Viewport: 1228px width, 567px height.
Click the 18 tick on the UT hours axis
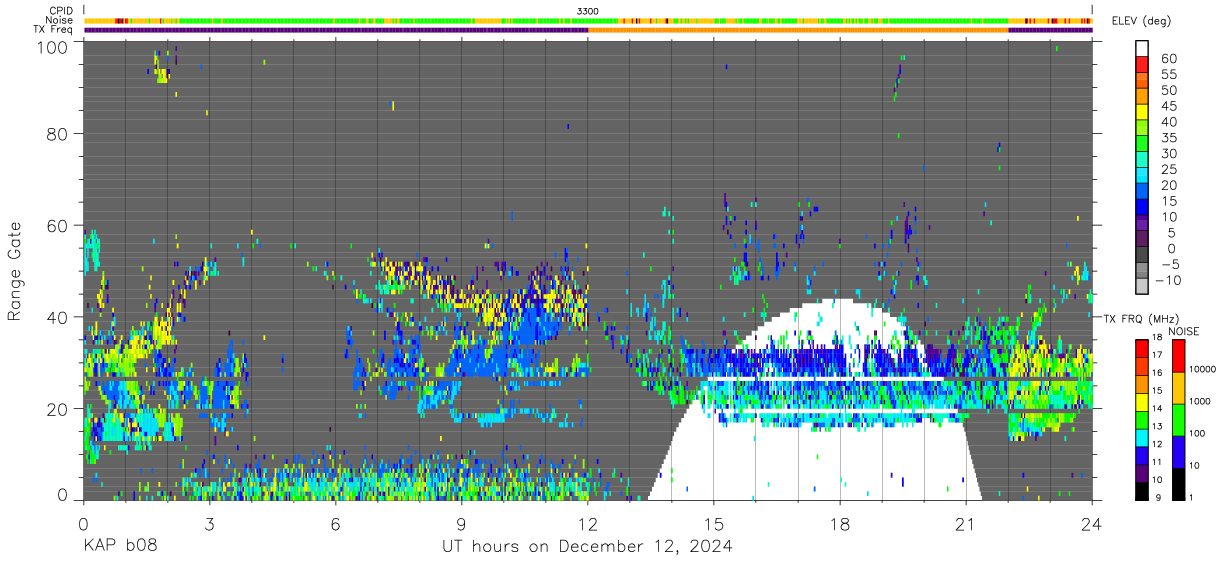840,523
